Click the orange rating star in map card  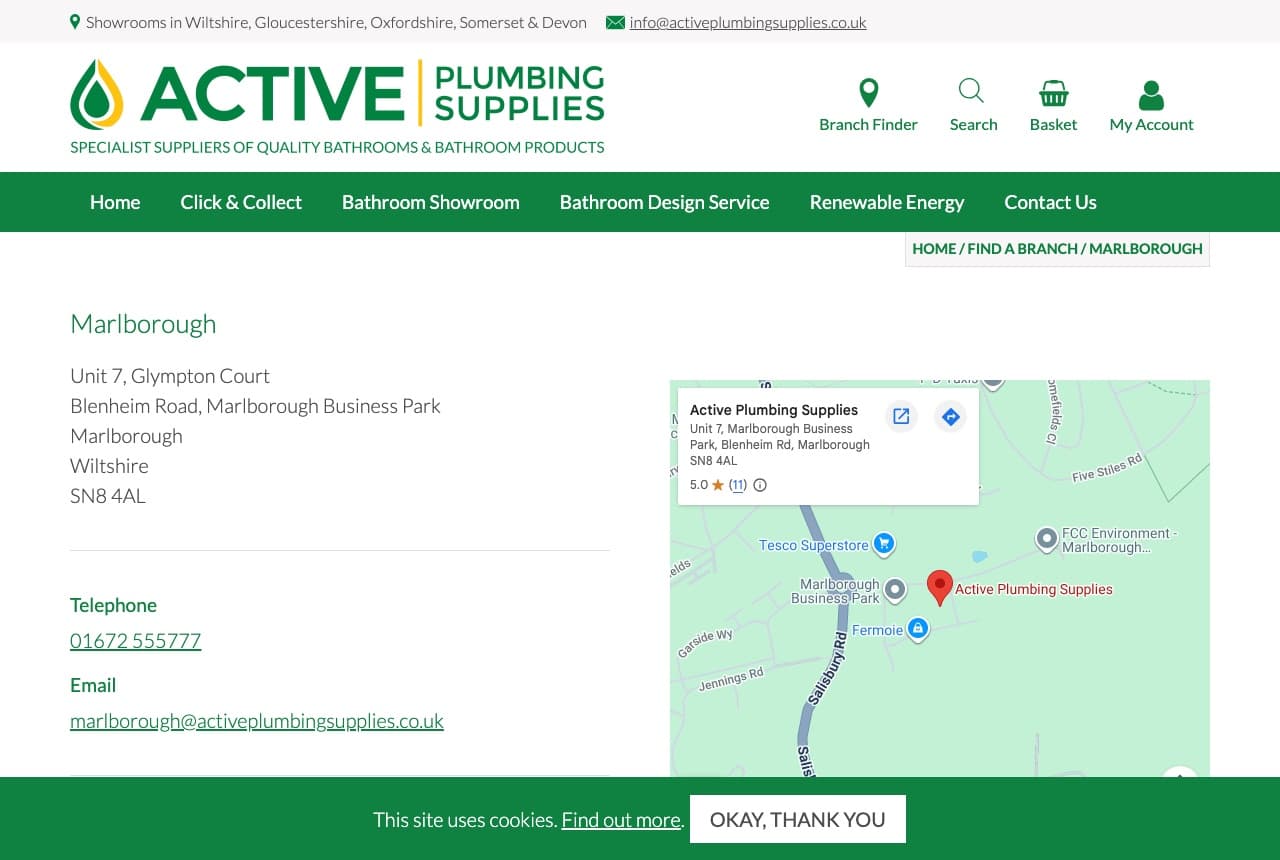[x=718, y=485]
